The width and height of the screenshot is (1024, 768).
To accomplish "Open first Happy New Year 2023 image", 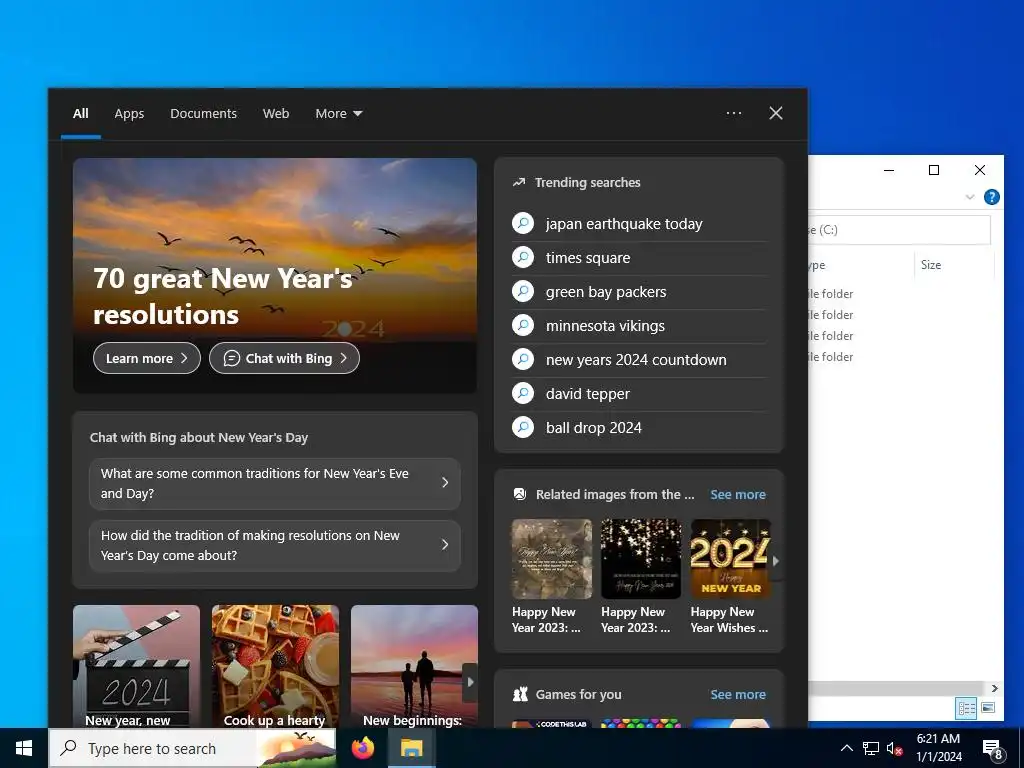I will click(x=551, y=558).
